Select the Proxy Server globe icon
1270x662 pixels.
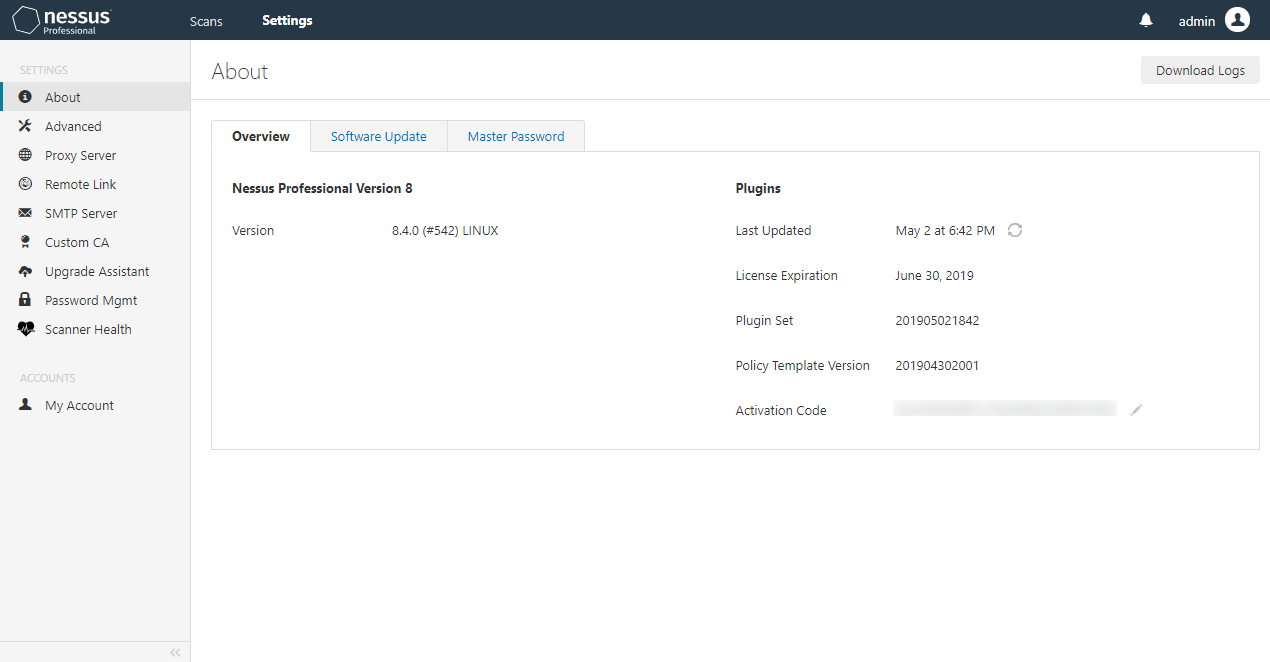click(x=26, y=155)
